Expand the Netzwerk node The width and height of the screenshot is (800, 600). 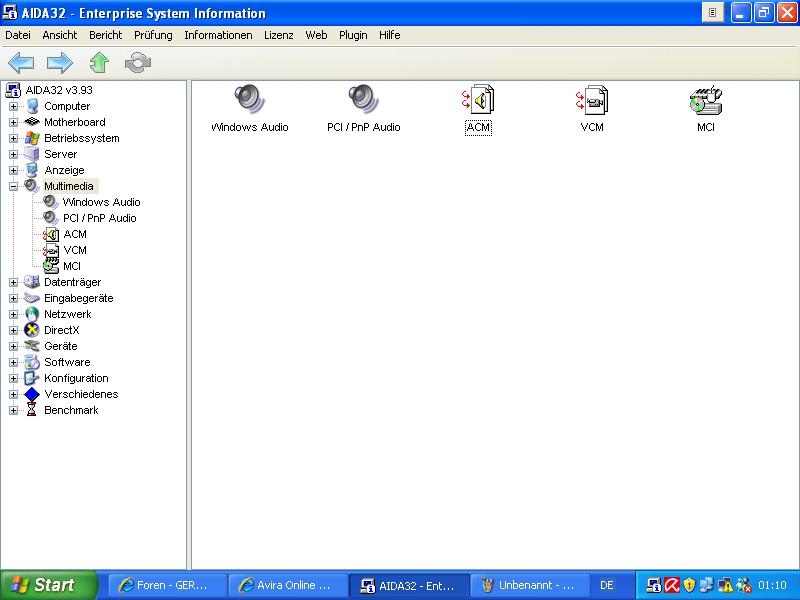(x=13, y=314)
